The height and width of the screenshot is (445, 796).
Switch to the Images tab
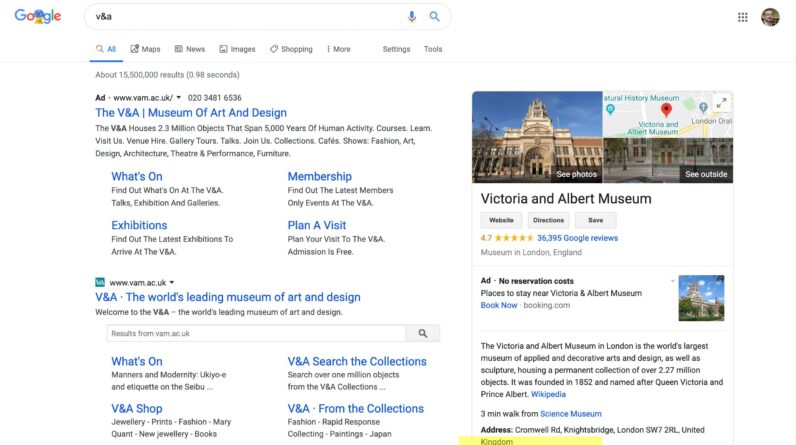[238, 49]
